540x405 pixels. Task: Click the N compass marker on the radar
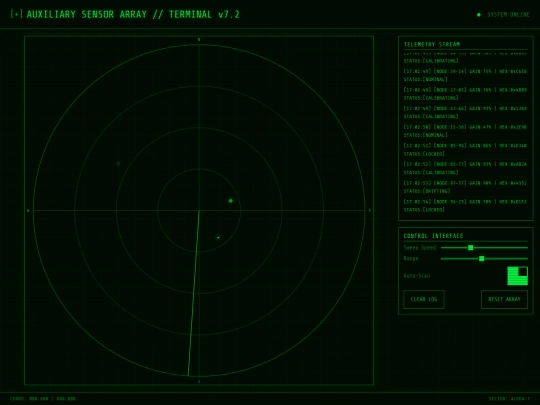tap(199, 40)
